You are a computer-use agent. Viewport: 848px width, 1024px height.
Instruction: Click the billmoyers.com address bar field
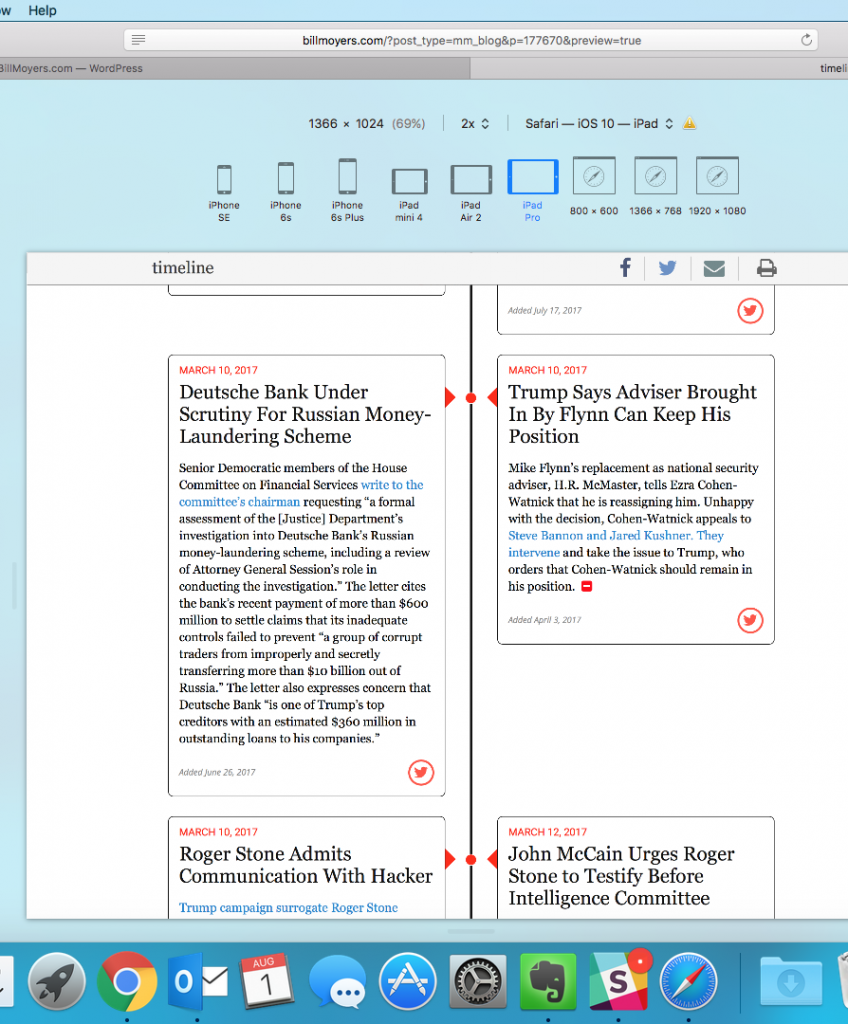(x=471, y=40)
